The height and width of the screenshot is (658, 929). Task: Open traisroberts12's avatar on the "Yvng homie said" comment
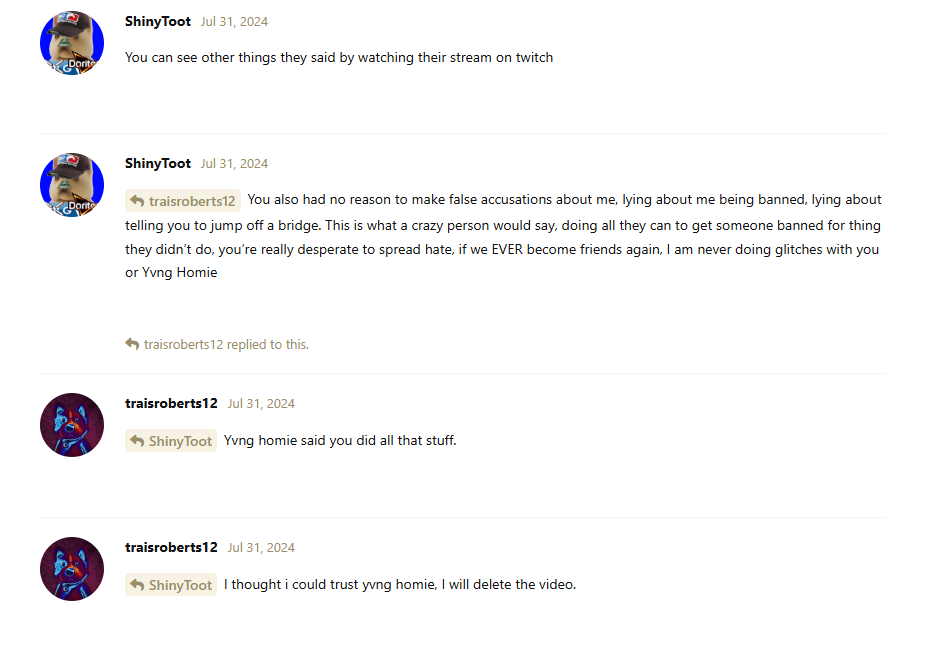click(x=72, y=425)
